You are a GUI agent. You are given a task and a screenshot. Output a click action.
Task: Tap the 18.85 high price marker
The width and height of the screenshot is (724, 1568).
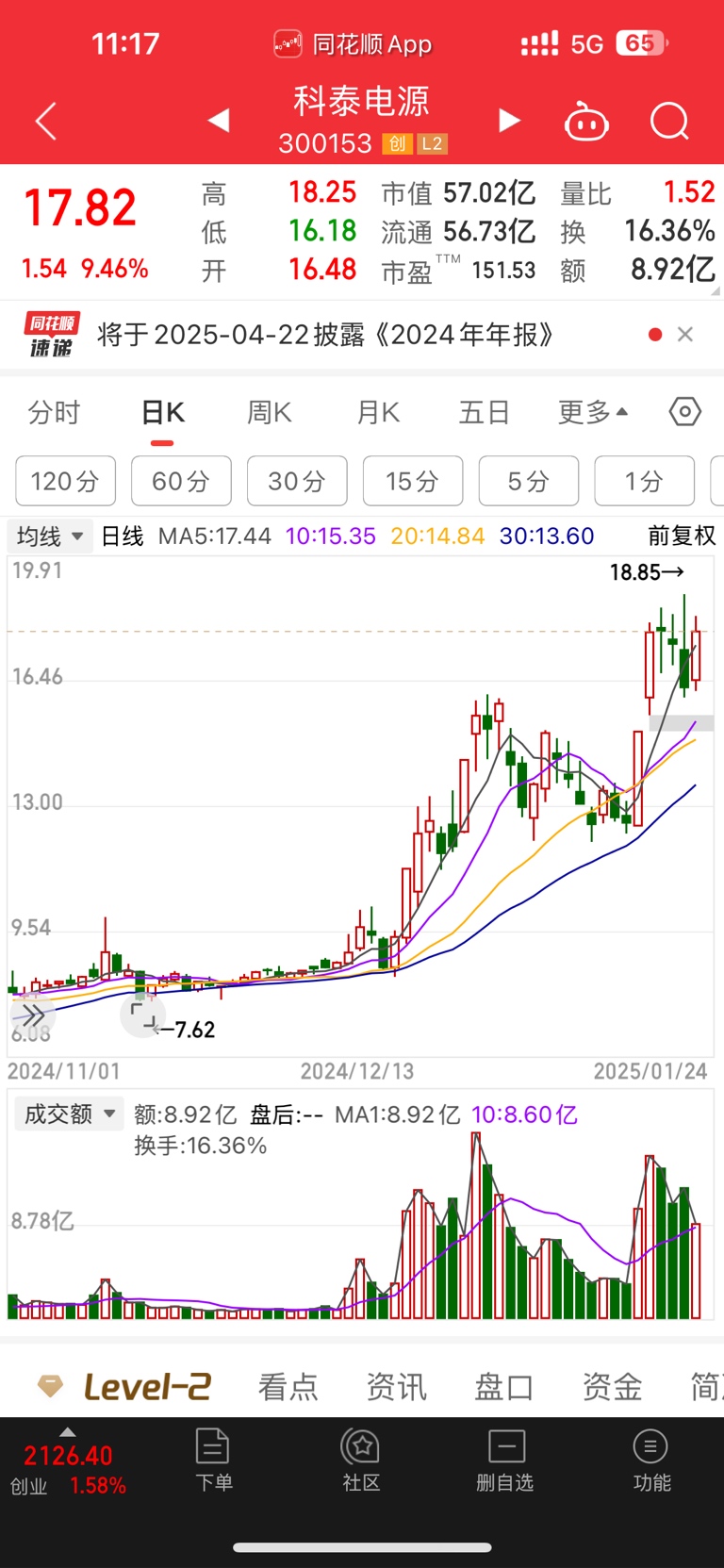pos(647,572)
